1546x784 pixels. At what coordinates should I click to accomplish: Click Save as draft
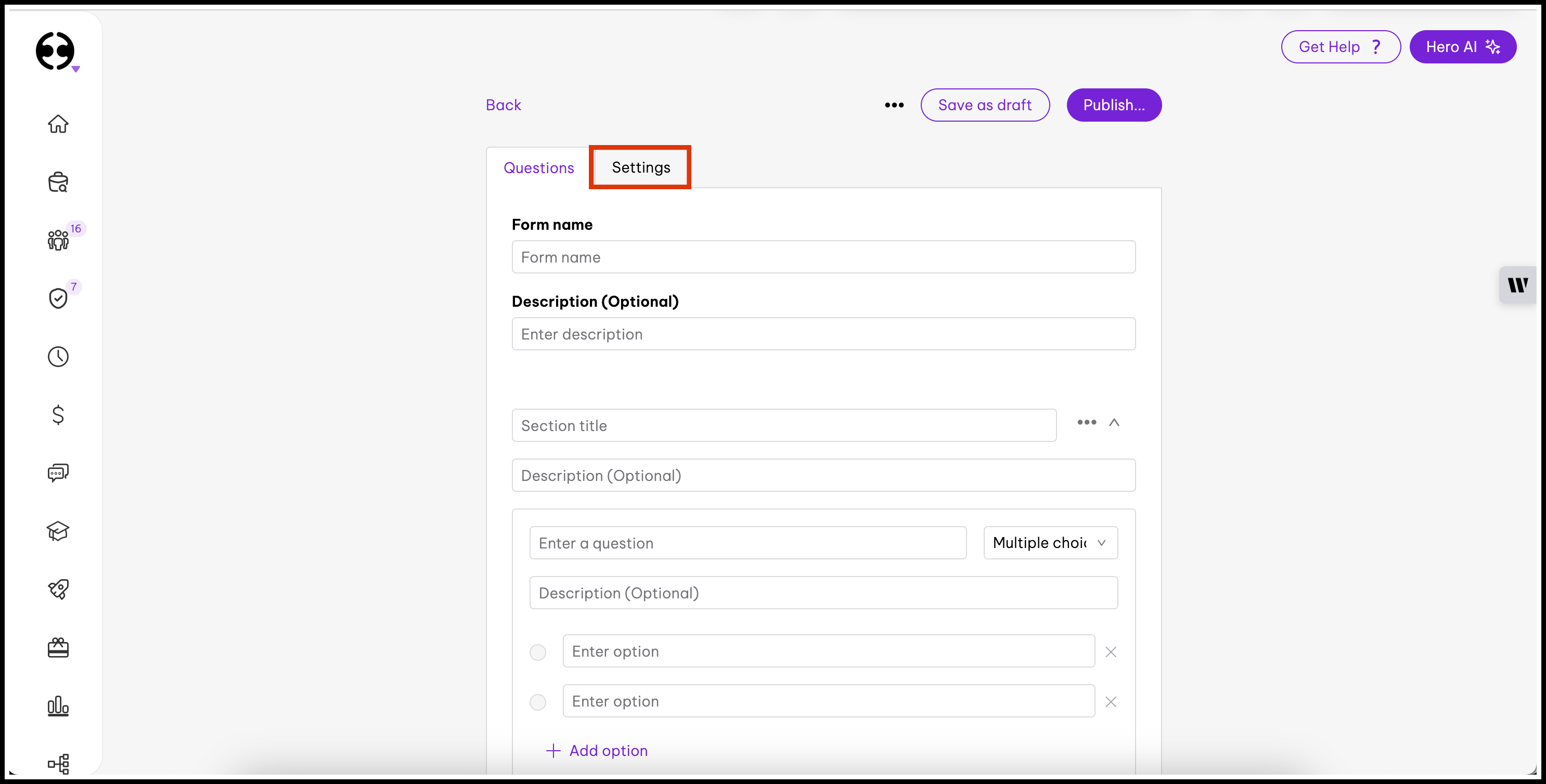(x=984, y=105)
